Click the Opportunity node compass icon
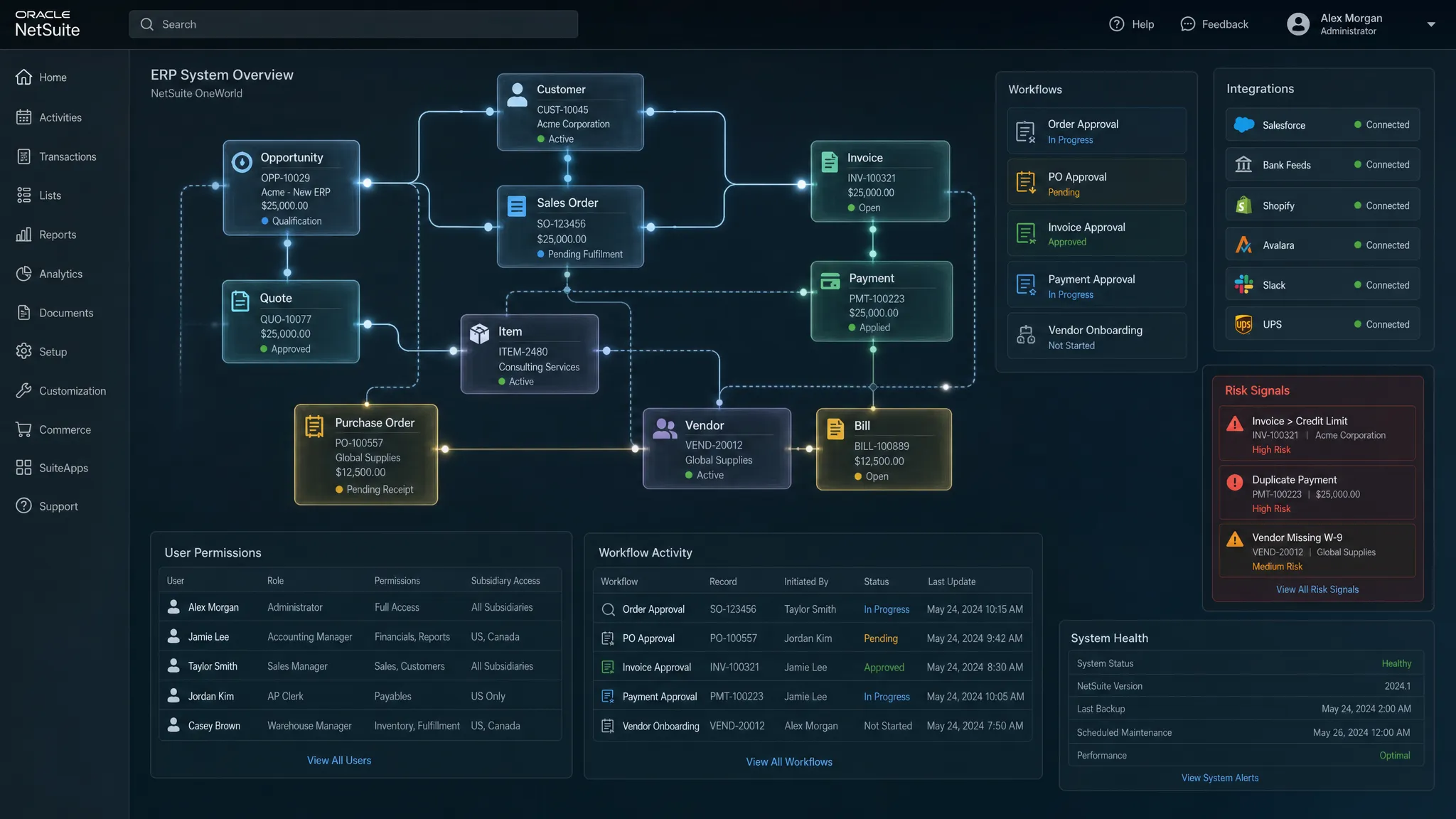1456x819 pixels. click(x=242, y=162)
